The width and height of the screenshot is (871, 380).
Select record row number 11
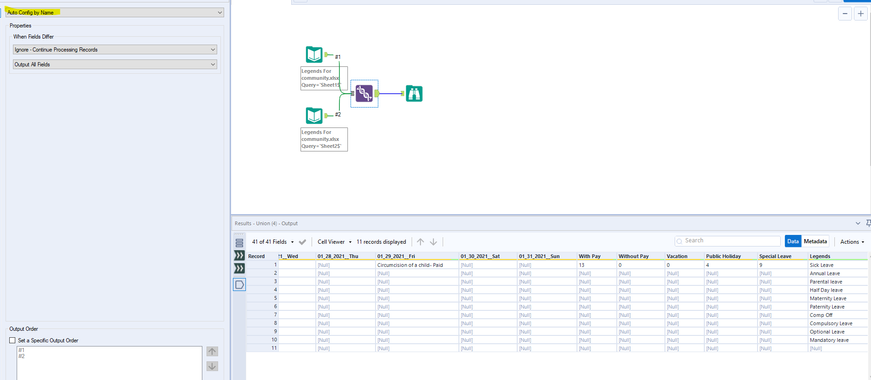pos(262,348)
